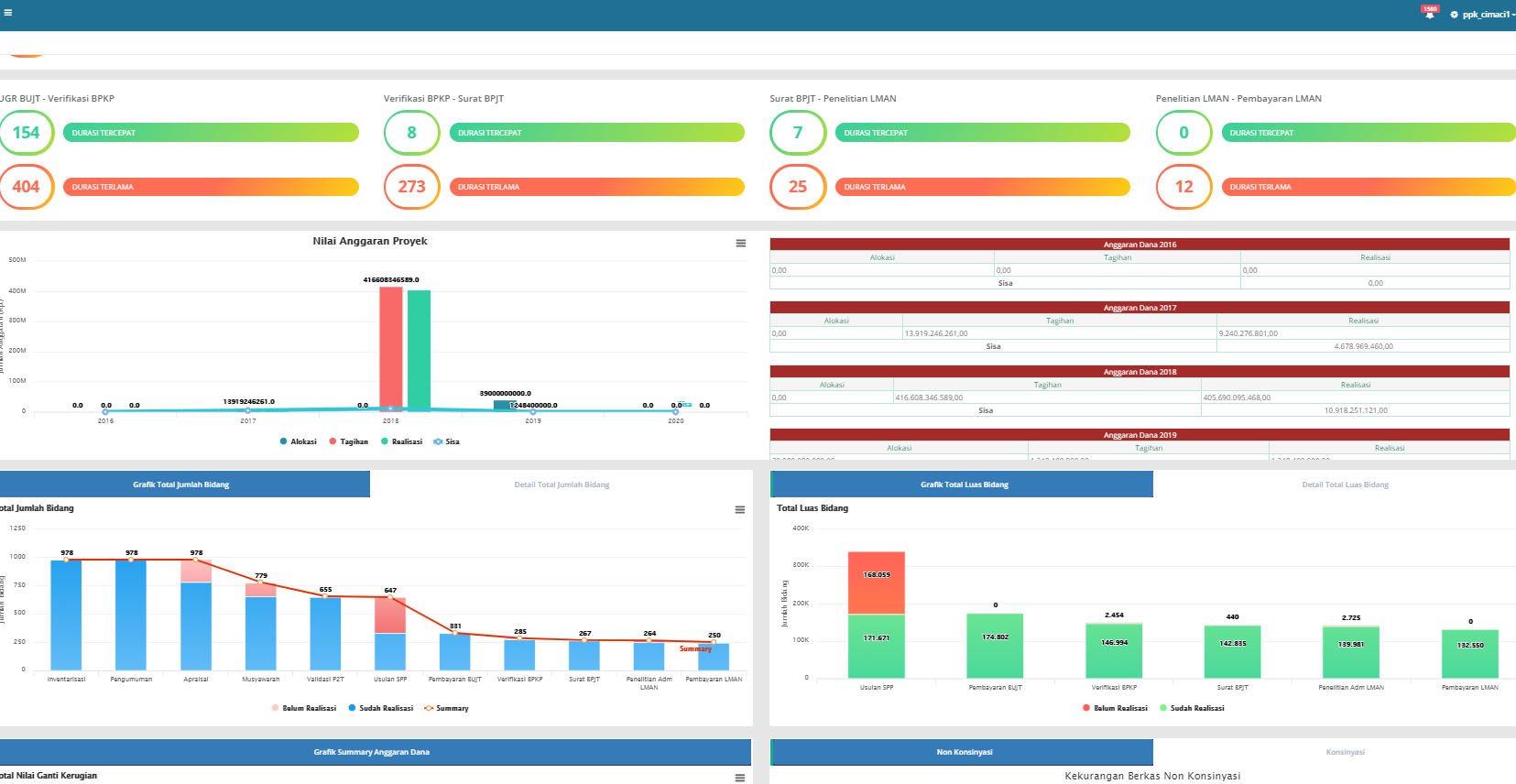
Task: Select the Grafik Summary Anggaran Dana tab
Action: [x=371, y=752]
